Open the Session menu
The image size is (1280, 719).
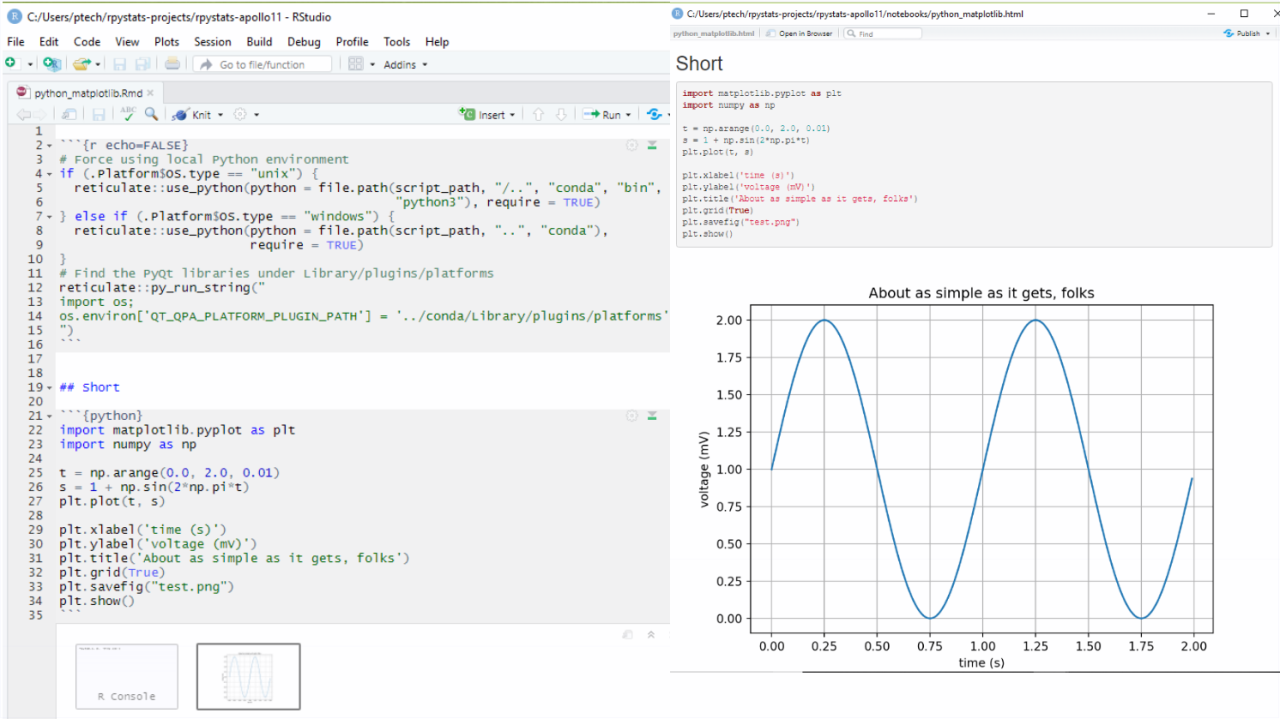(x=212, y=42)
